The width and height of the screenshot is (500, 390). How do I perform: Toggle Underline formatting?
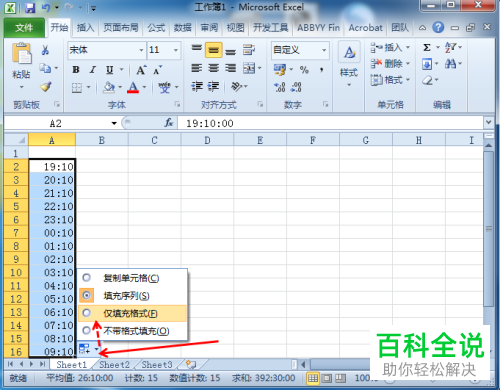click(109, 70)
